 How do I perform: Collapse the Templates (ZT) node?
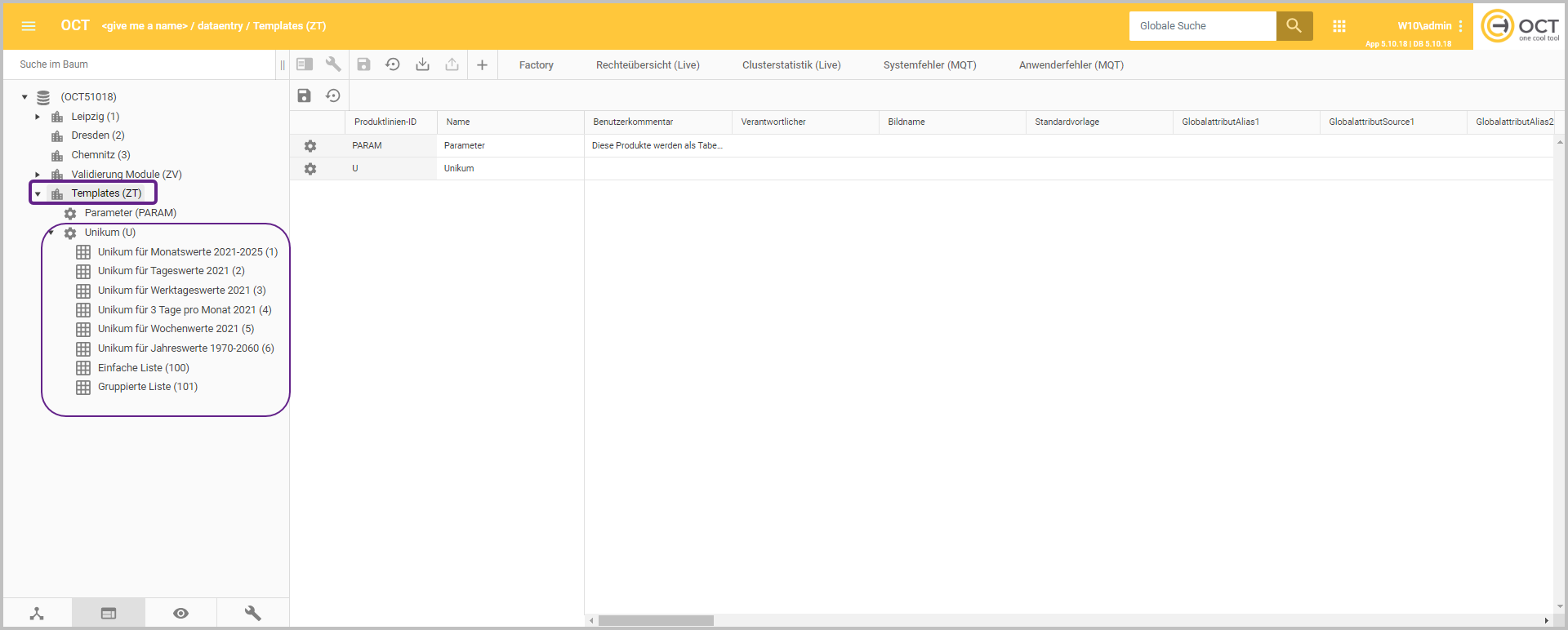pos(38,194)
